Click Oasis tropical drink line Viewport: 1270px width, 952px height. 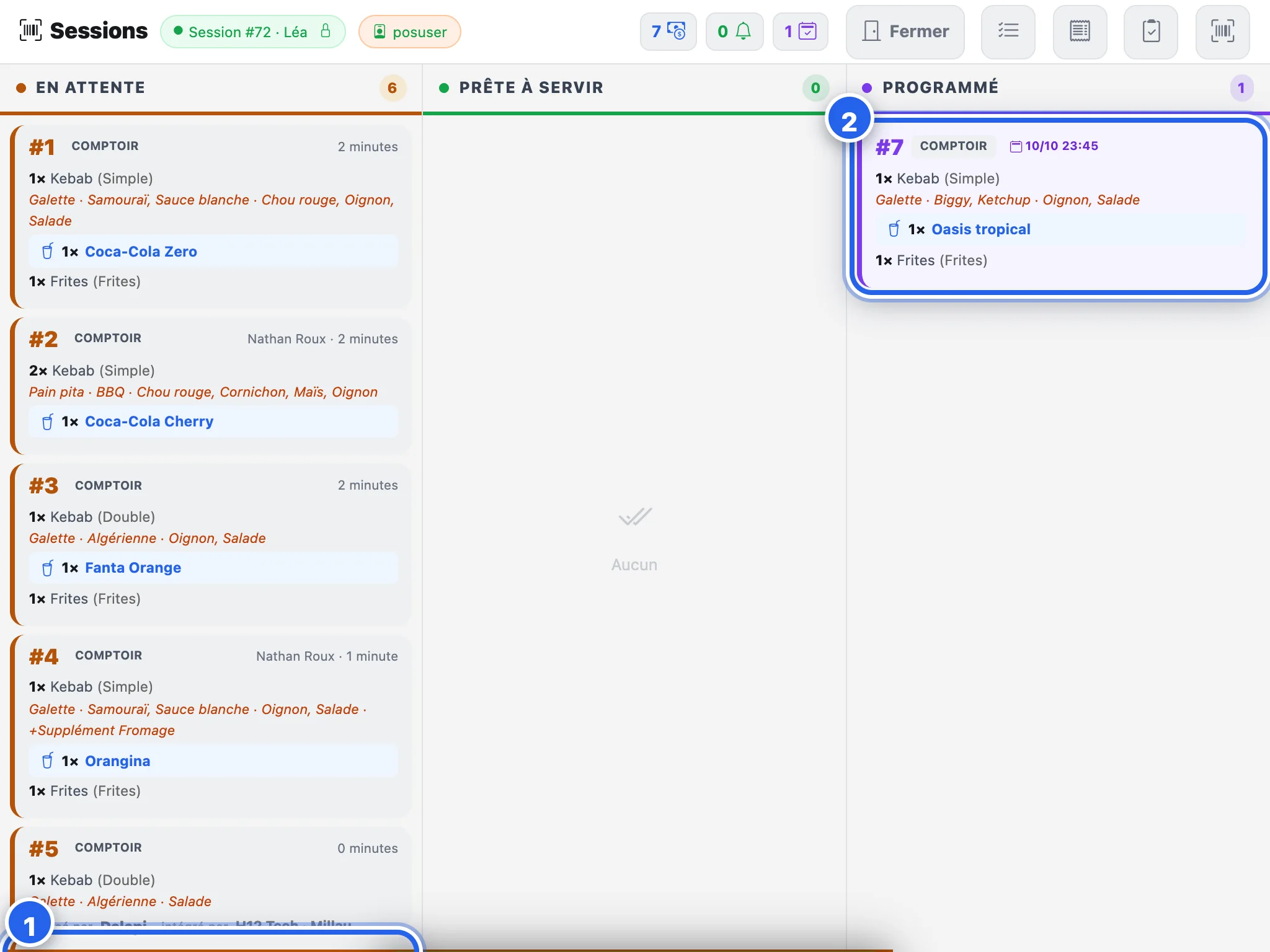click(1060, 229)
